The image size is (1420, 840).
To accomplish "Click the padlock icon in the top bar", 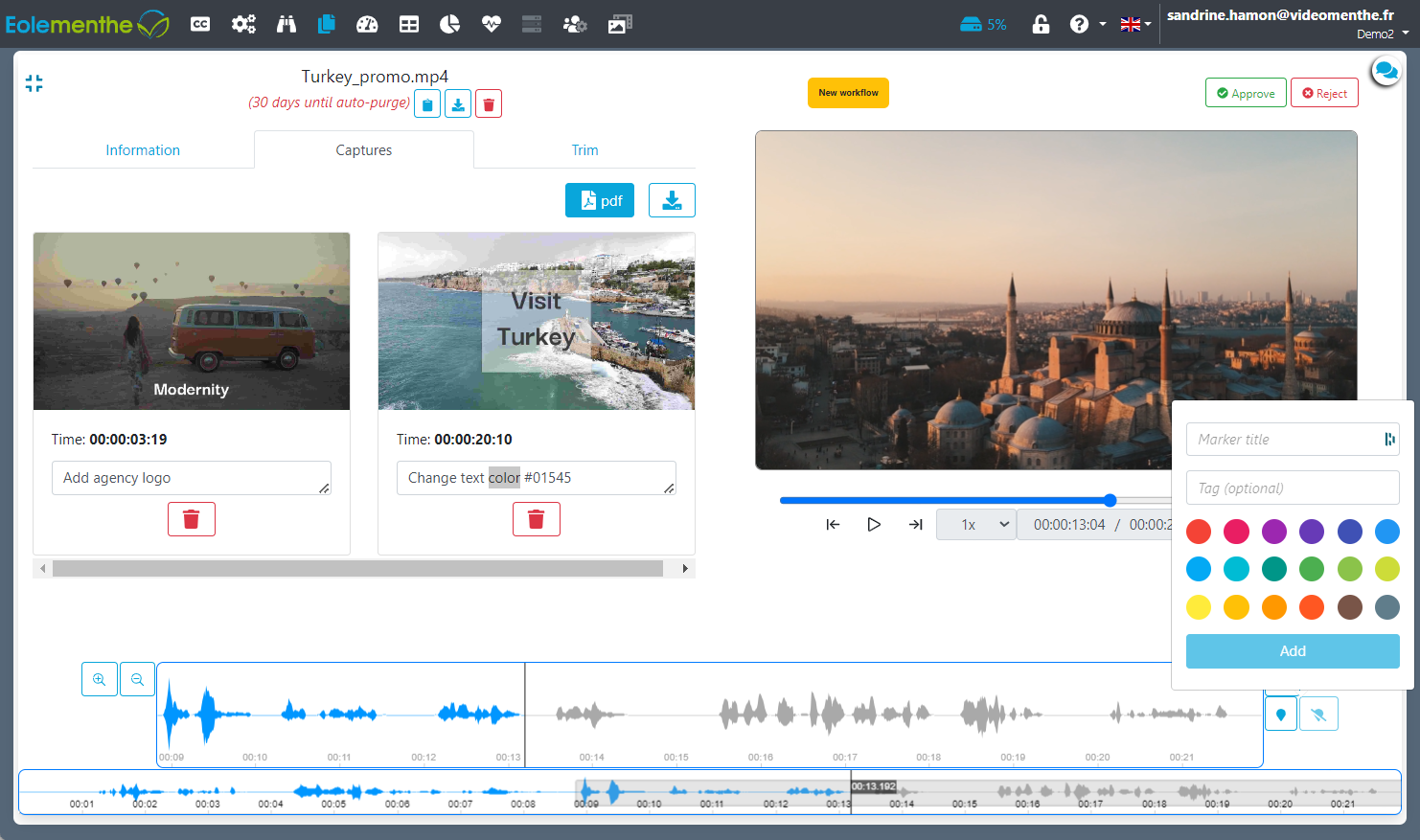I will pos(1041,24).
